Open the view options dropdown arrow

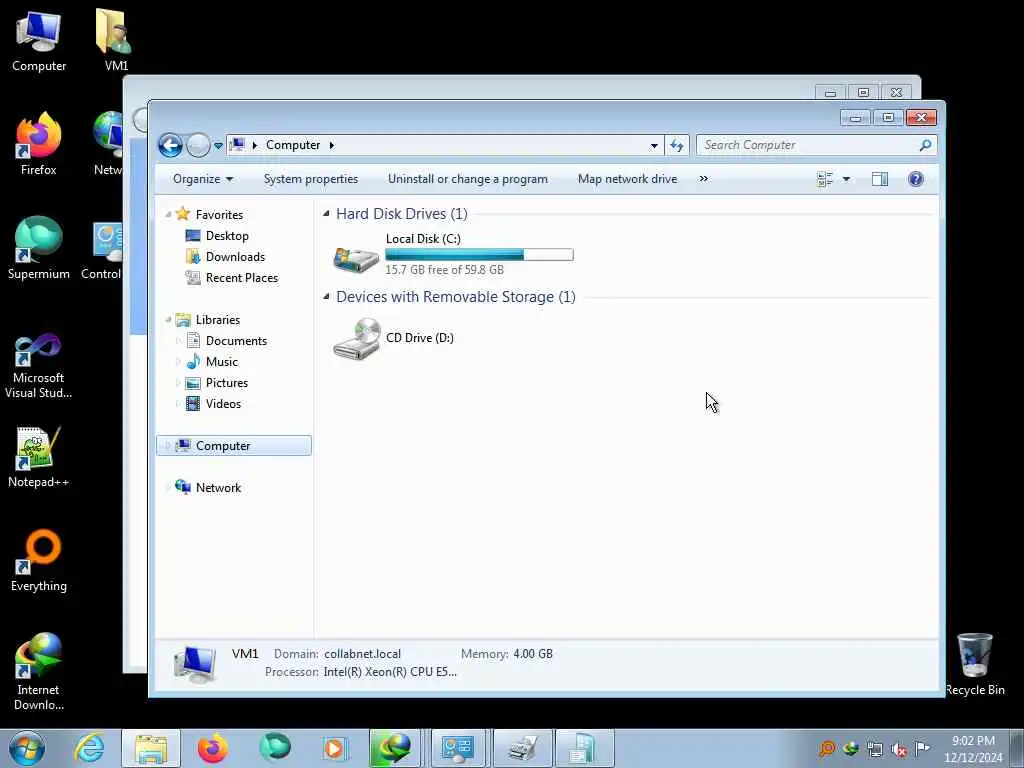pos(846,179)
